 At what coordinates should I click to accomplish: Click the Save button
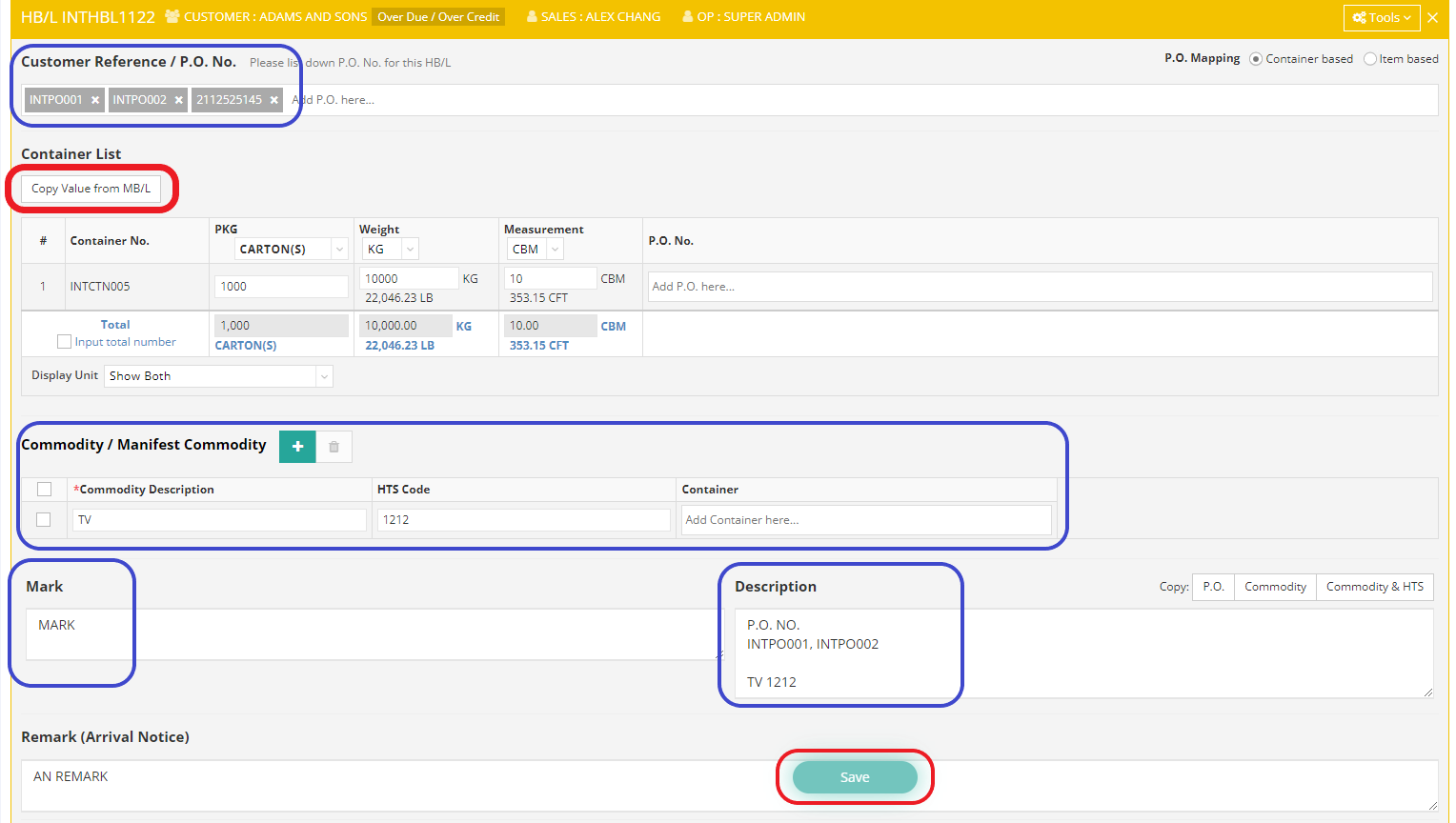point(854,777)
